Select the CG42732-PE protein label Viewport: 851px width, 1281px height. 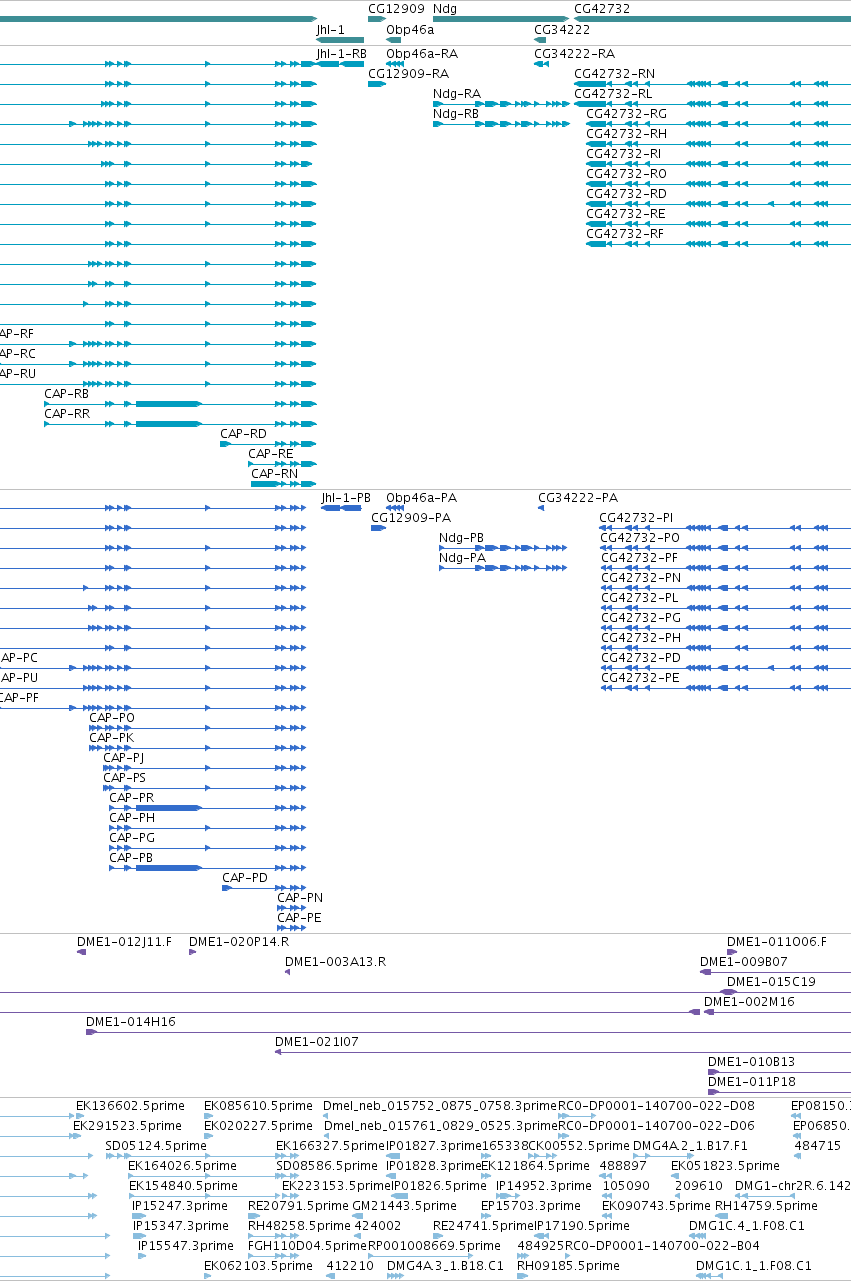(639, 677)
